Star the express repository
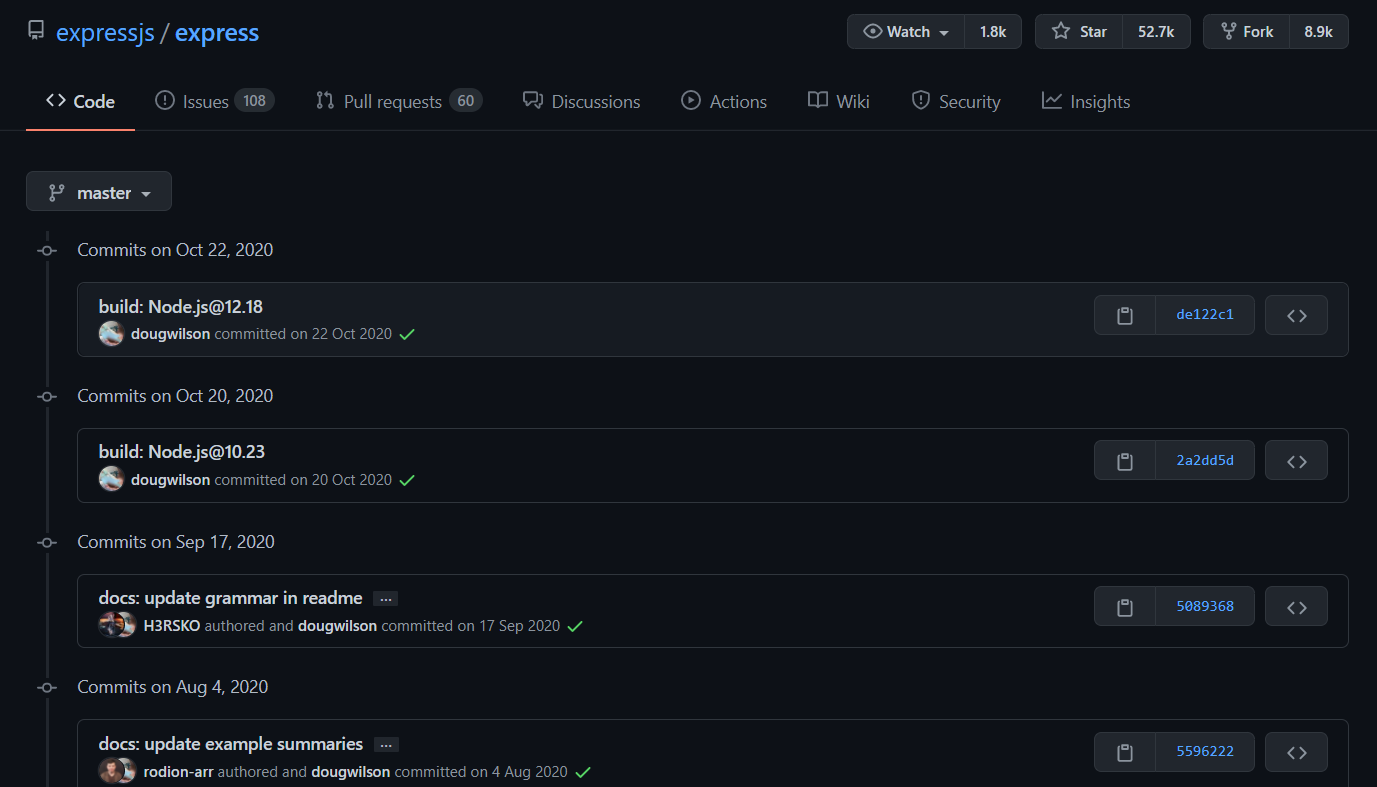 (1079, 32)
